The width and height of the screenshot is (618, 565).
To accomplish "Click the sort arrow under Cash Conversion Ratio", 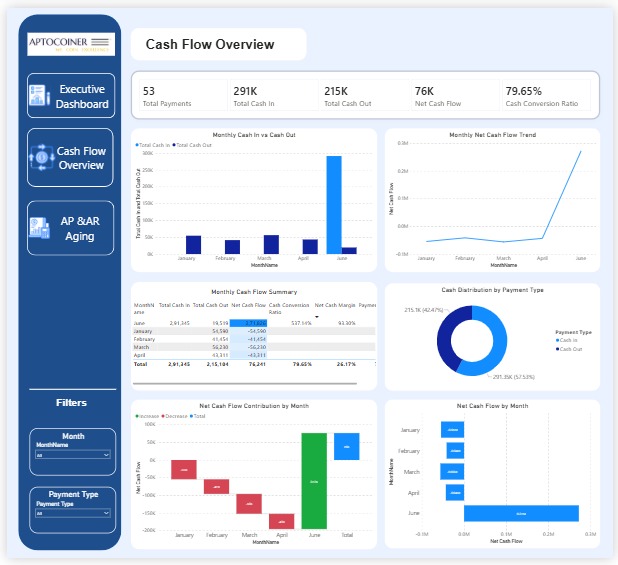I will [x=316, y=317].
